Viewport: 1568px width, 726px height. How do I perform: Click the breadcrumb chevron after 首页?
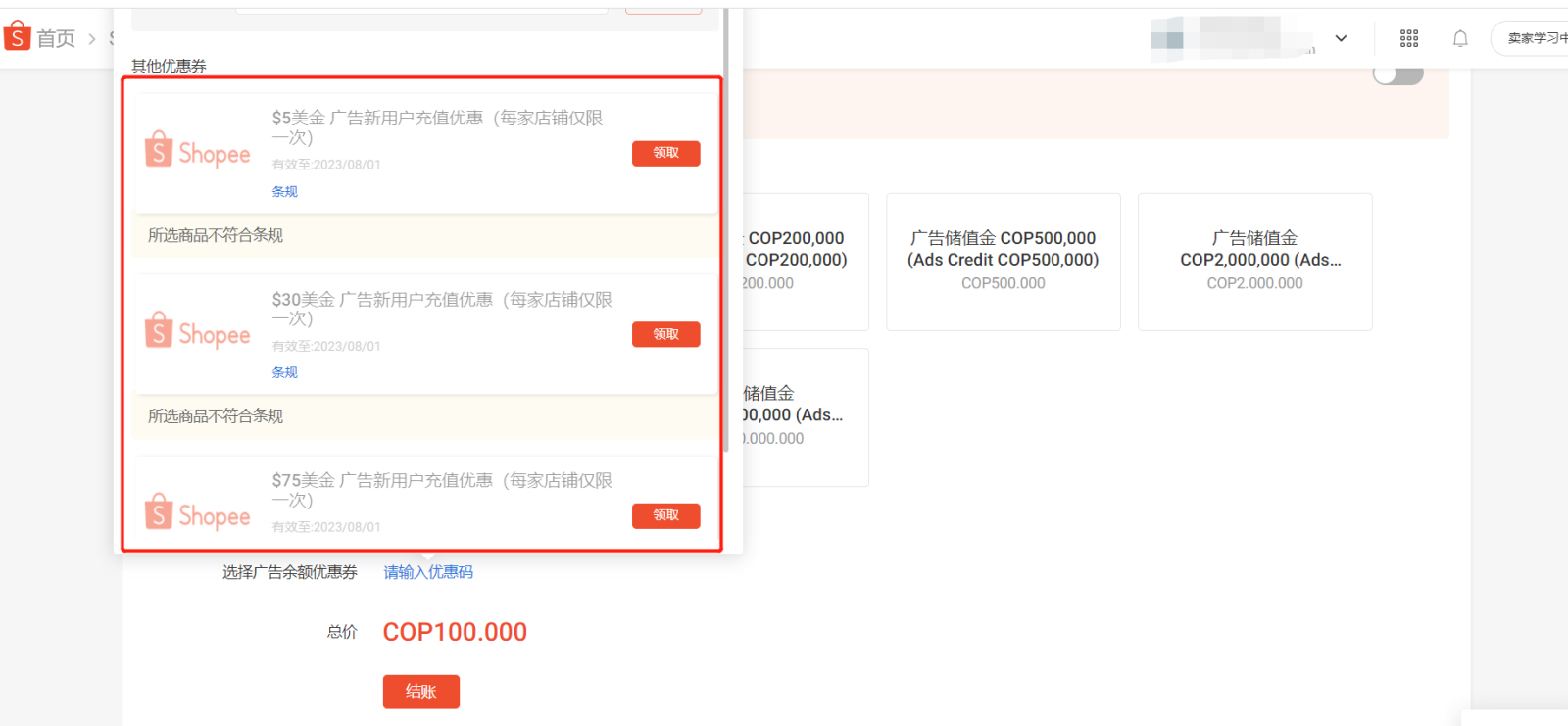tap(92, 39)
